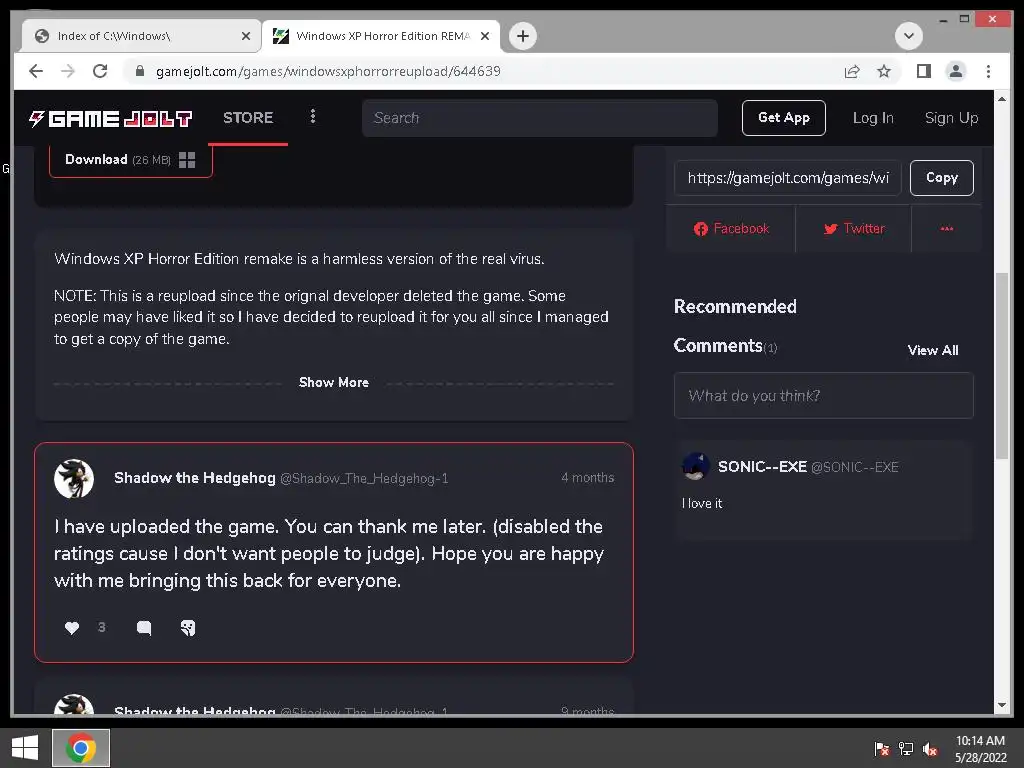Copy the game share URL
Image resolution: width=1024 pixels, height=768 pixels.
coord(942,178)
